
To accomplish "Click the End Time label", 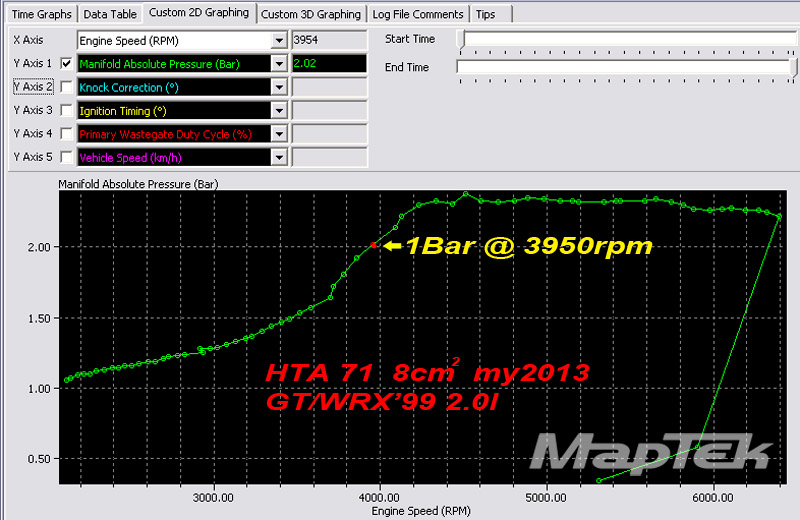I will pyautogui.click(x=407, y=67).
